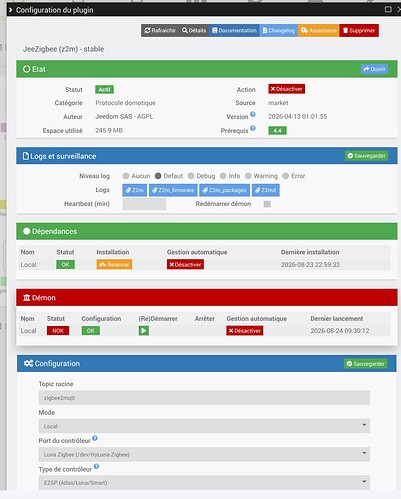The width and height of the screenshot is (401, 499).
Task: Click the Protocole domotique category text
Action: pyautogui.click(x=125, y=103)
